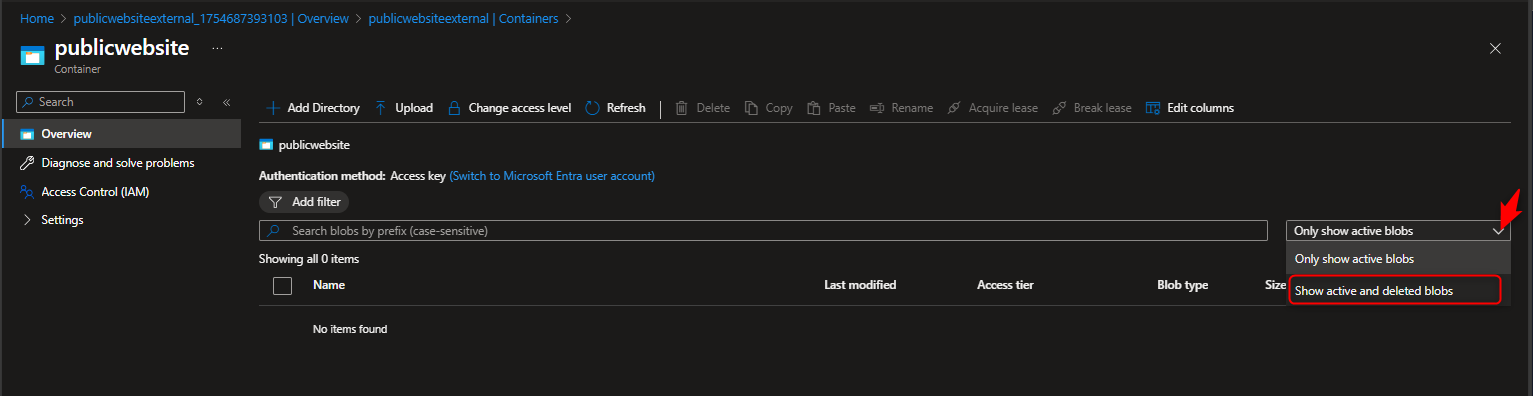
Task: Click the Copy icon in toolbar
Action: [x=752, y=108]
